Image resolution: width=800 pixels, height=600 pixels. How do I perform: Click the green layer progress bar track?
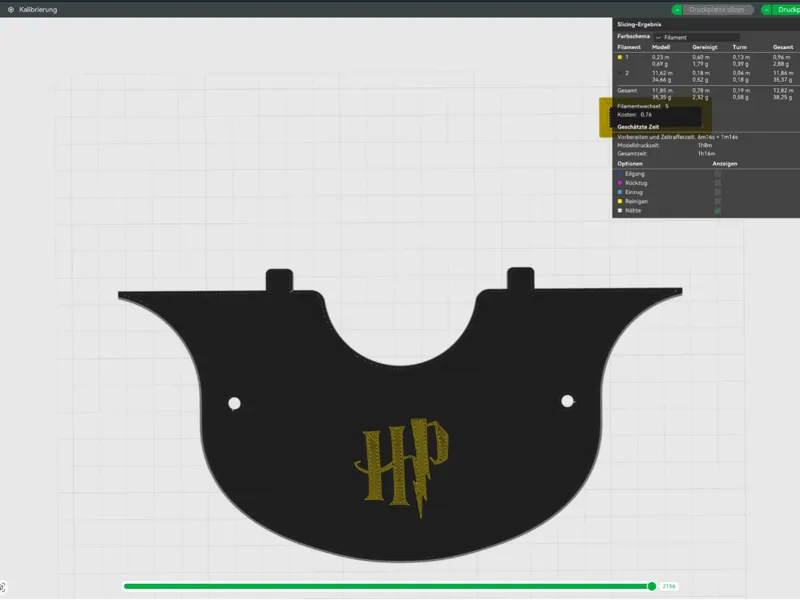point(385,587)
